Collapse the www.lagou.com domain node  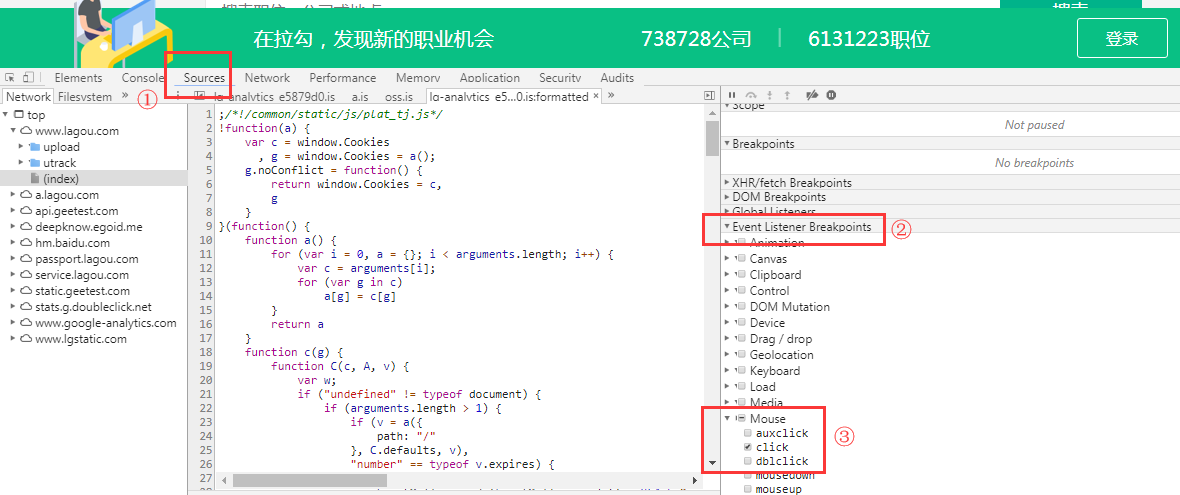[14, 130]
